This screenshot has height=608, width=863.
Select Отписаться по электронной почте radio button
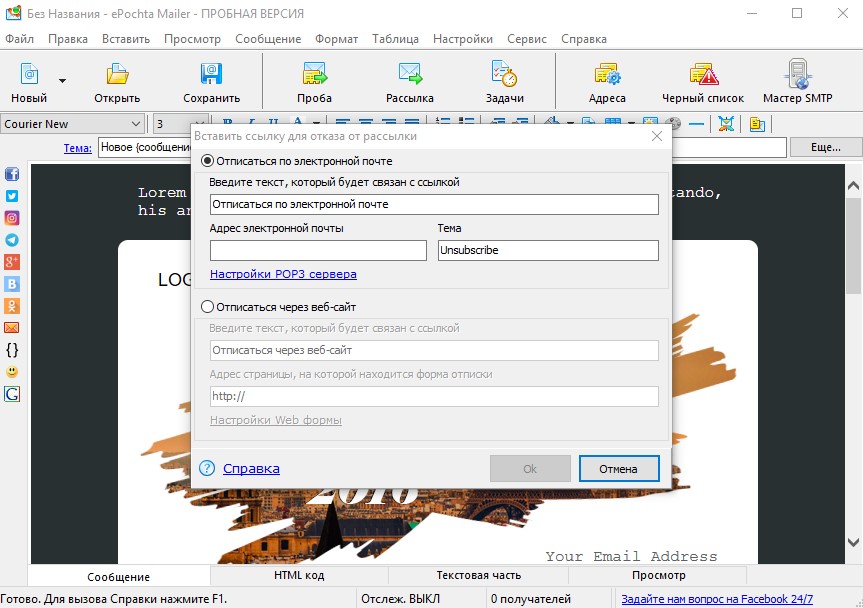[207, 161]
